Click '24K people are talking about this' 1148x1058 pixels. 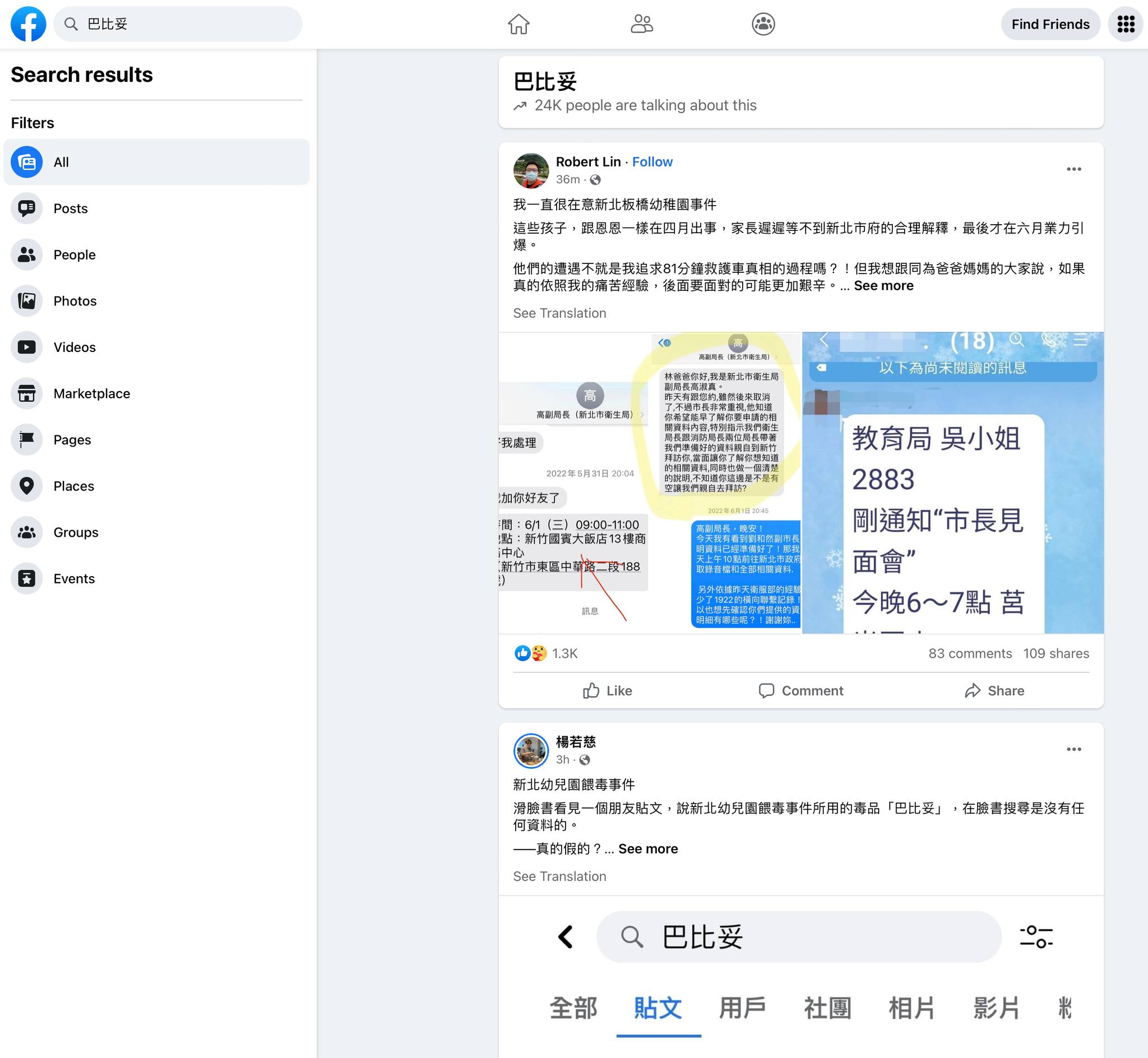coord(645,105)
